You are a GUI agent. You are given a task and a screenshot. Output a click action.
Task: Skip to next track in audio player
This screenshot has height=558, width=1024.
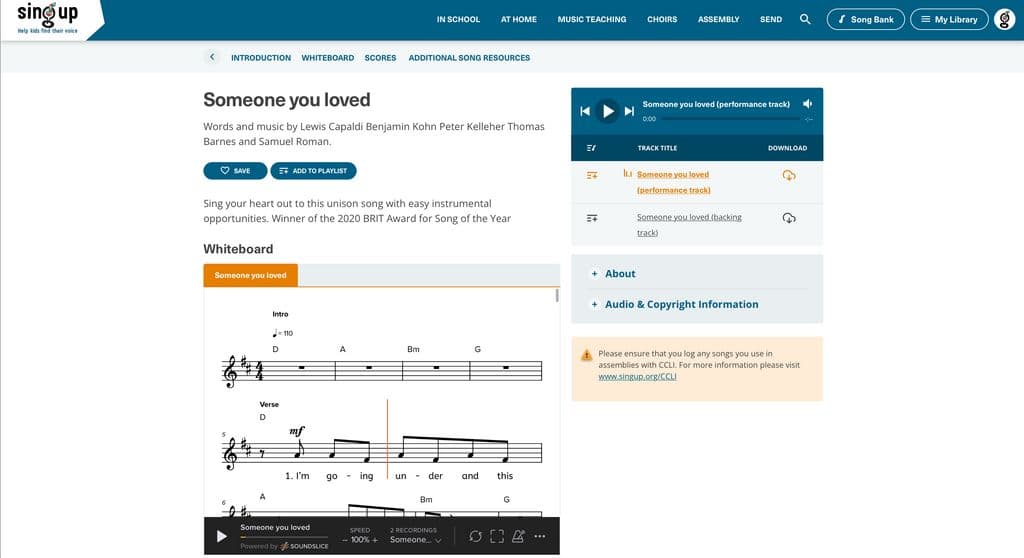630,111
